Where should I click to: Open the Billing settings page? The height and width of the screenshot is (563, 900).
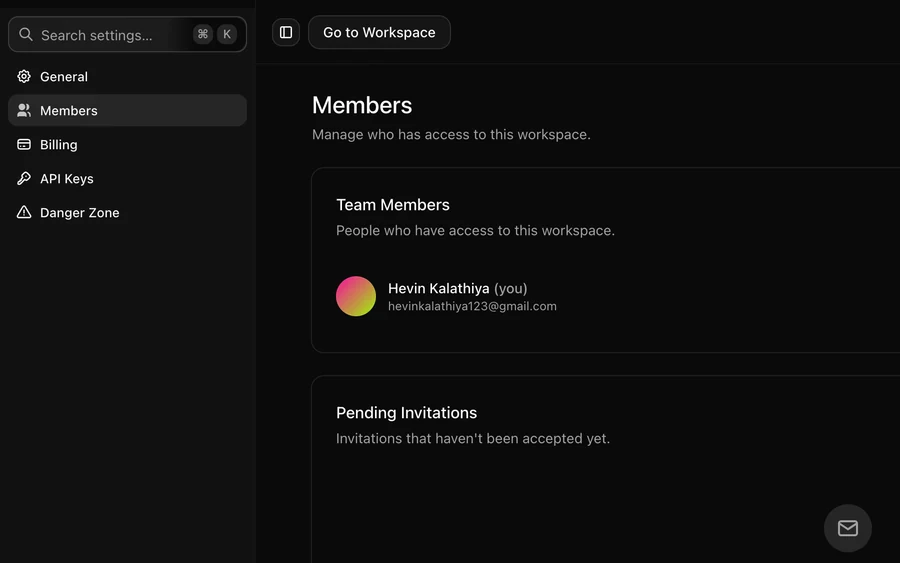coord(127,145)
